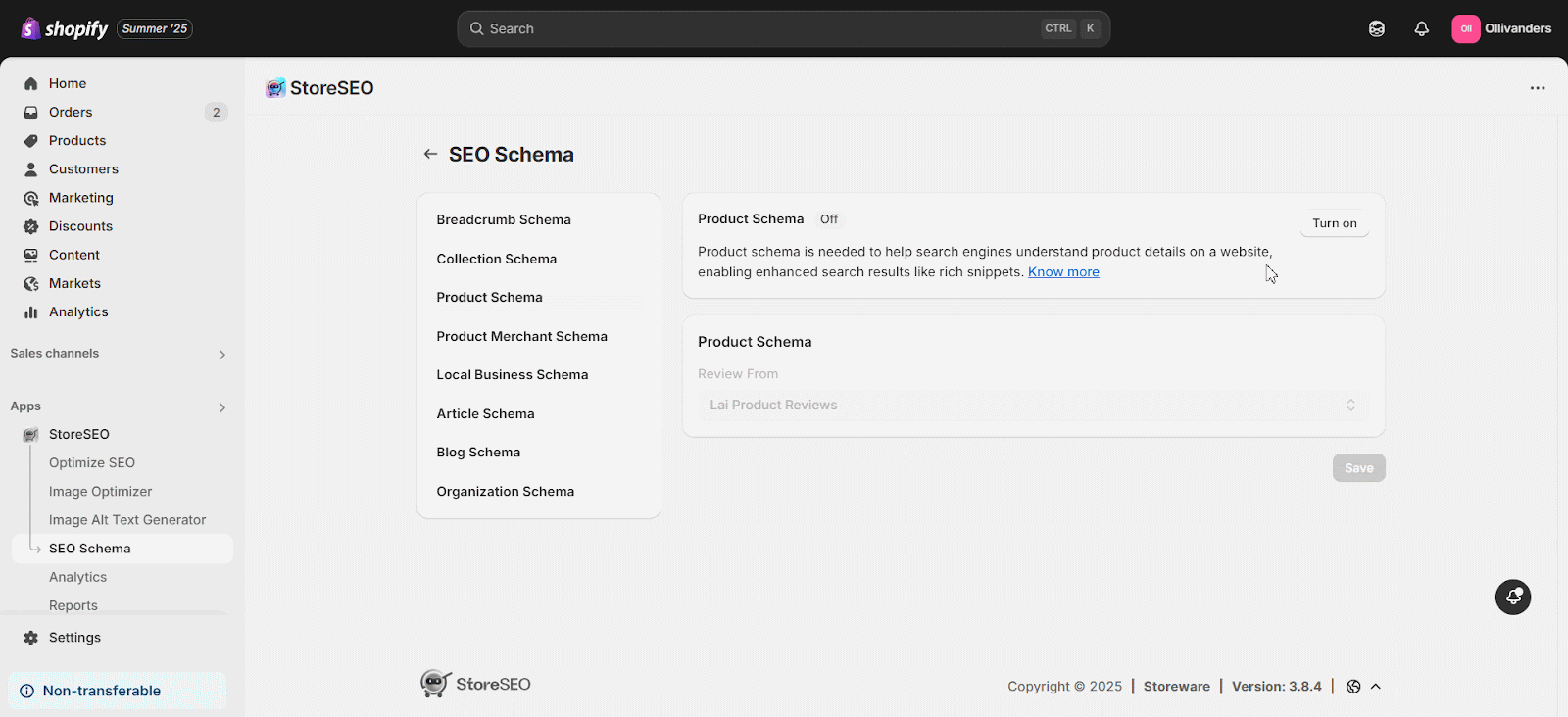Expand the Apps section chevron

[x=222, y=407]
